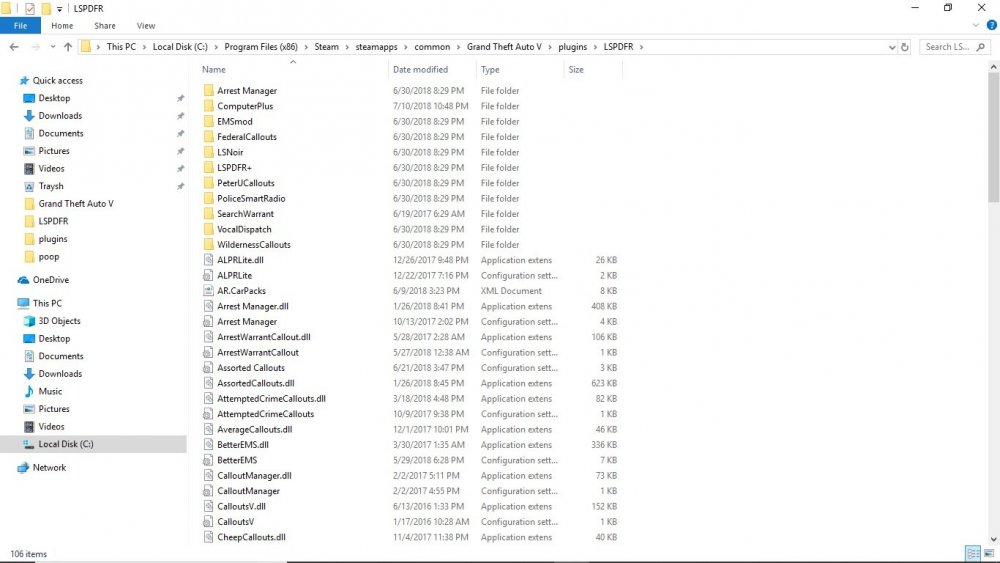Click 'This PC' in the address breadcrumb
This screenshot has height=563, width=1000.
pyautogui.click(x=121, y=47)
